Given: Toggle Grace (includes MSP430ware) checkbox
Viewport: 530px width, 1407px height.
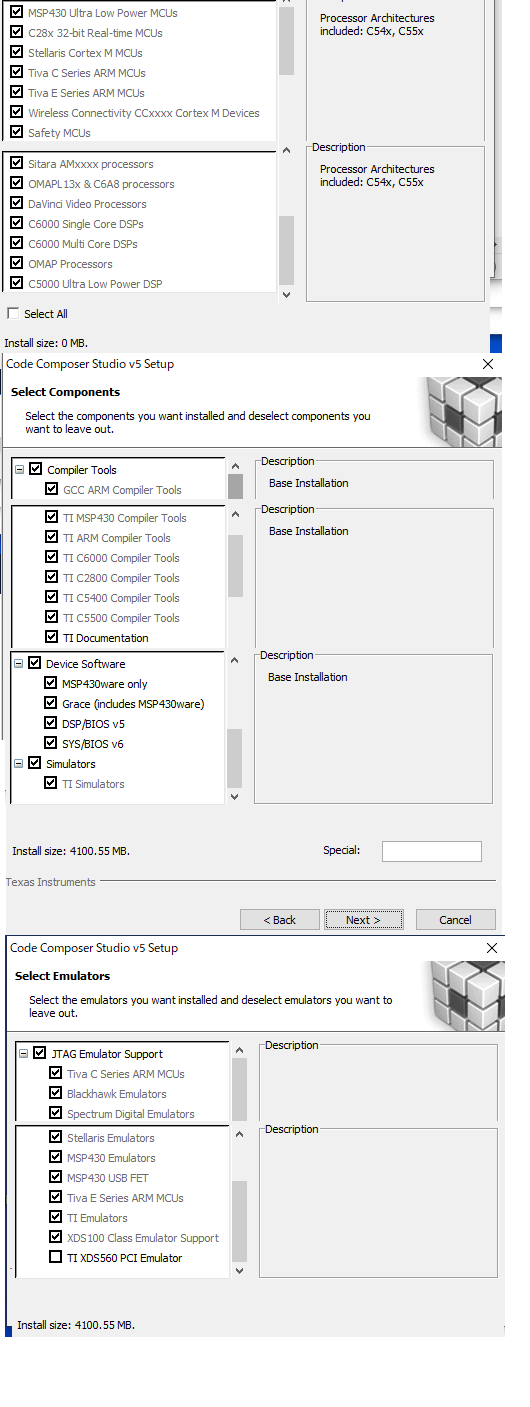Looking at the screenshot, I should [x=51, y=703].
